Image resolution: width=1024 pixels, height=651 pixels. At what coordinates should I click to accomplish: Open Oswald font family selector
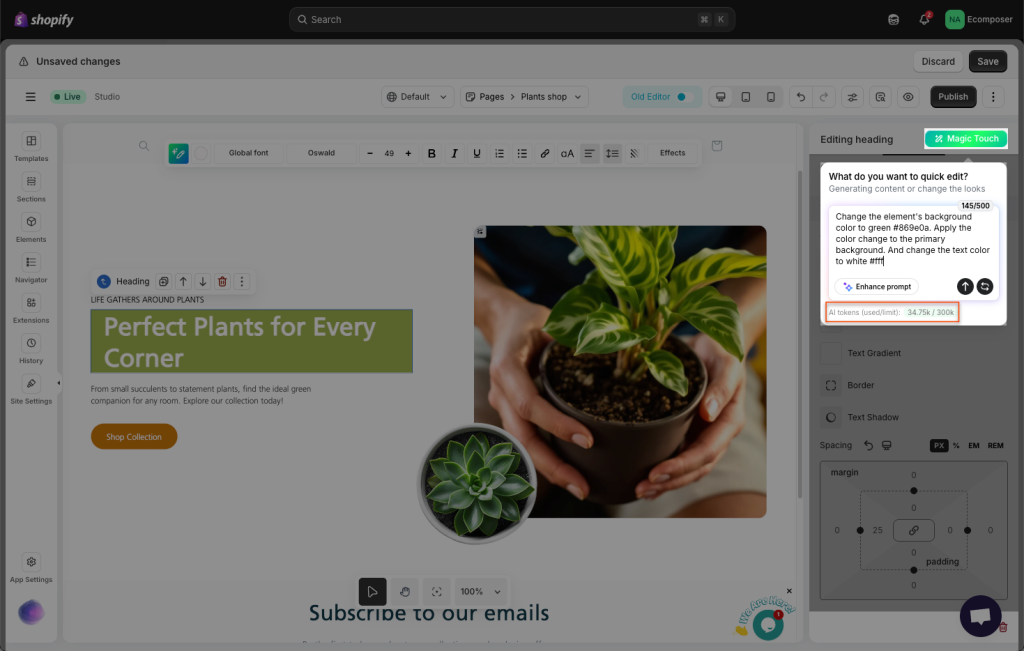click(321, 153)
